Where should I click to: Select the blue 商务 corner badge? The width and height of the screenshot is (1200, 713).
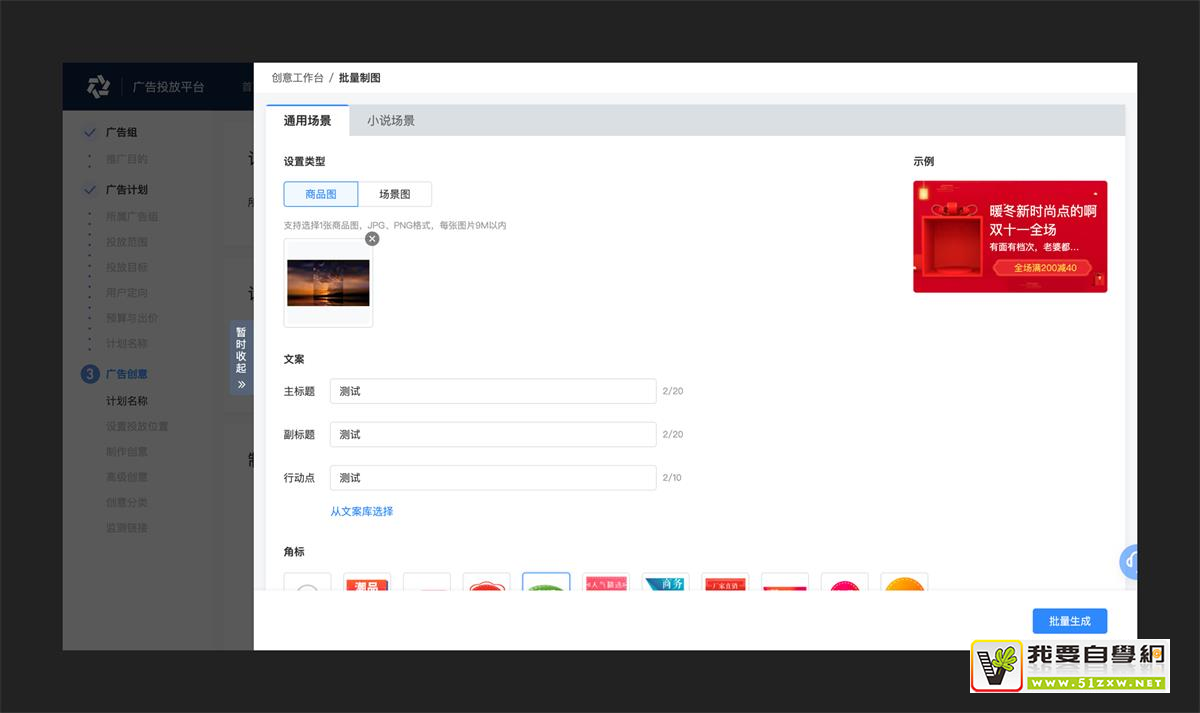665,583
